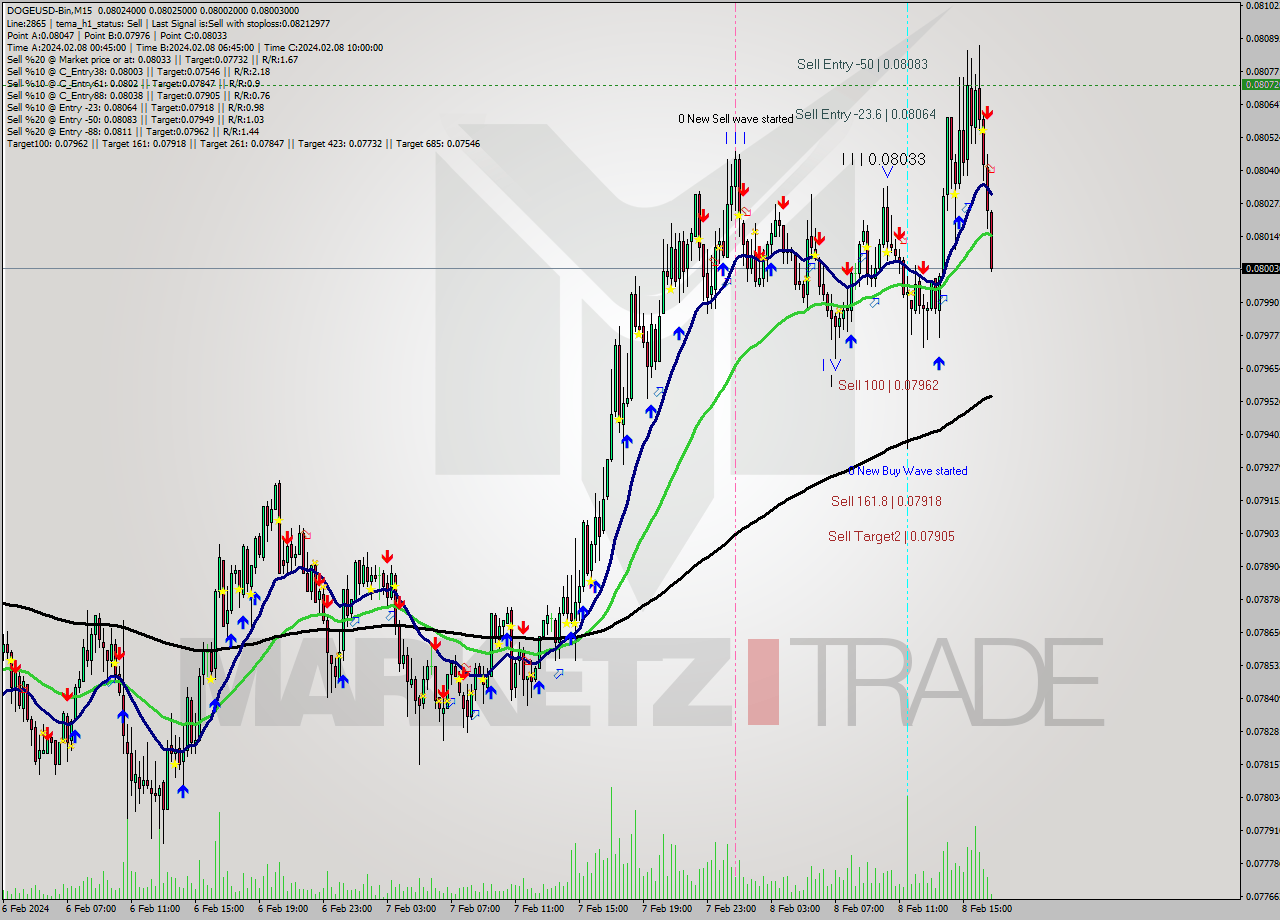Click the '6 Feb 11:00' time axis label
This screenshot has width=1280, height=920.
tap(155, 909)
